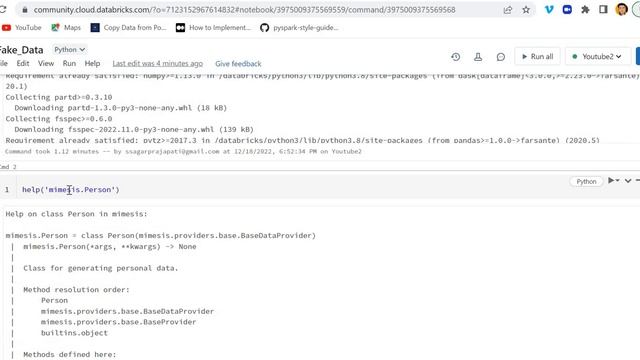Open the Vimeo extension icon
The image size is (640, 360).
coord(549,9)
